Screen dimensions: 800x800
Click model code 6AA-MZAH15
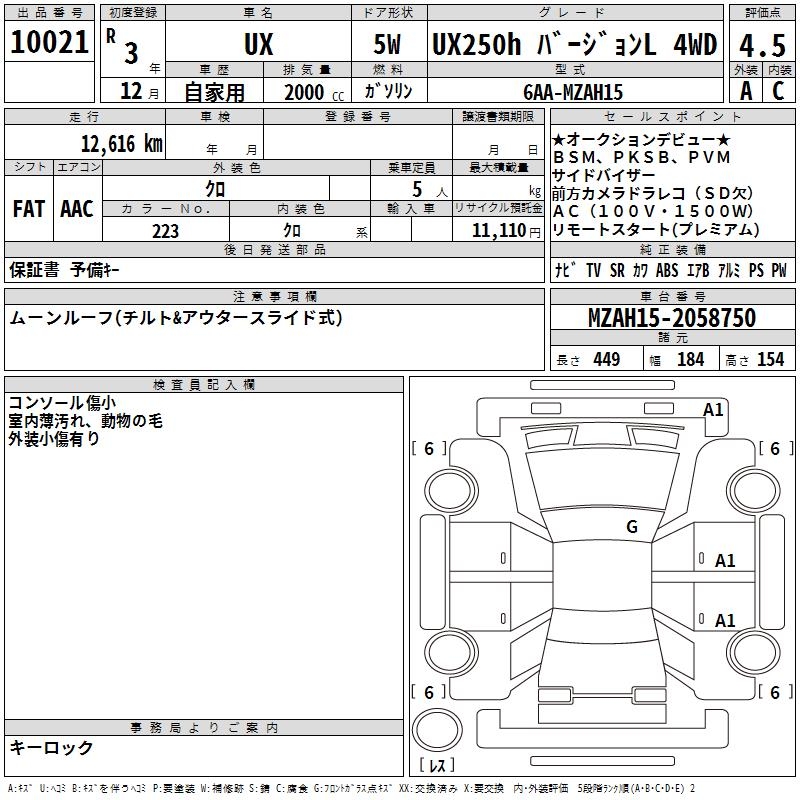[x=573, y=92]
